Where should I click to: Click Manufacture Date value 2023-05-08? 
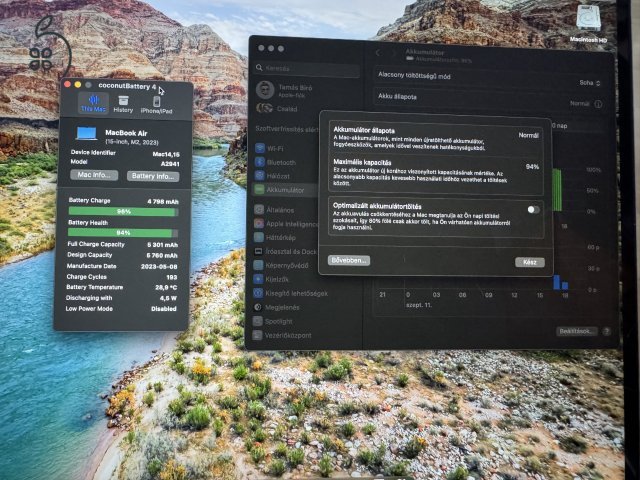pyautogui.click(x=159, y=267)
